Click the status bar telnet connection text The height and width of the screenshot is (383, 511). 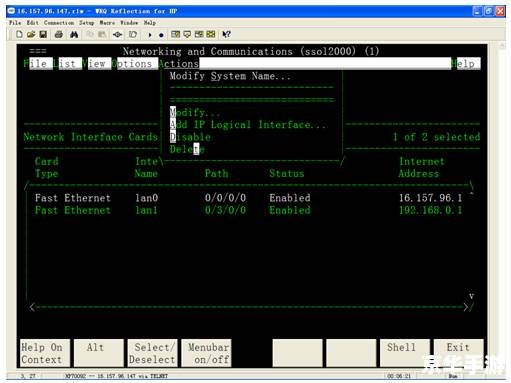116,376
